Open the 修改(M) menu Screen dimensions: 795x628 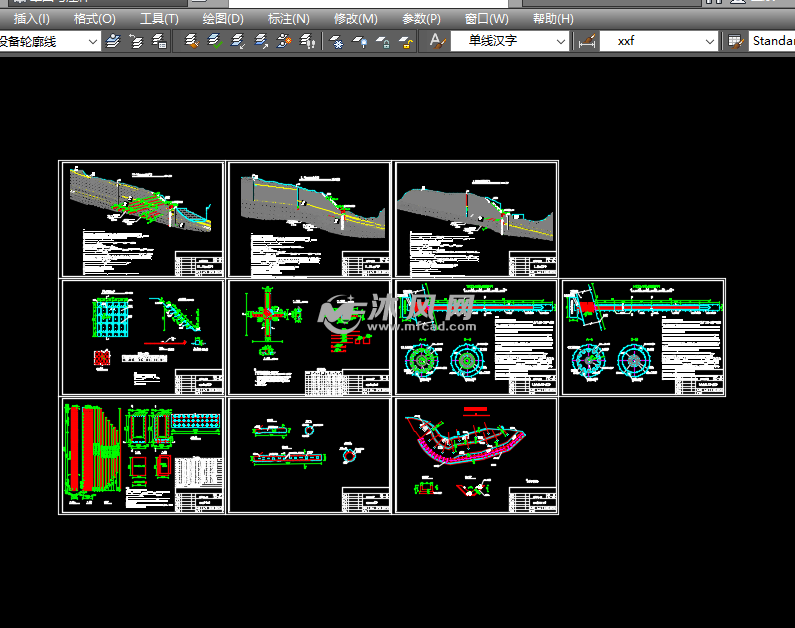356,18
